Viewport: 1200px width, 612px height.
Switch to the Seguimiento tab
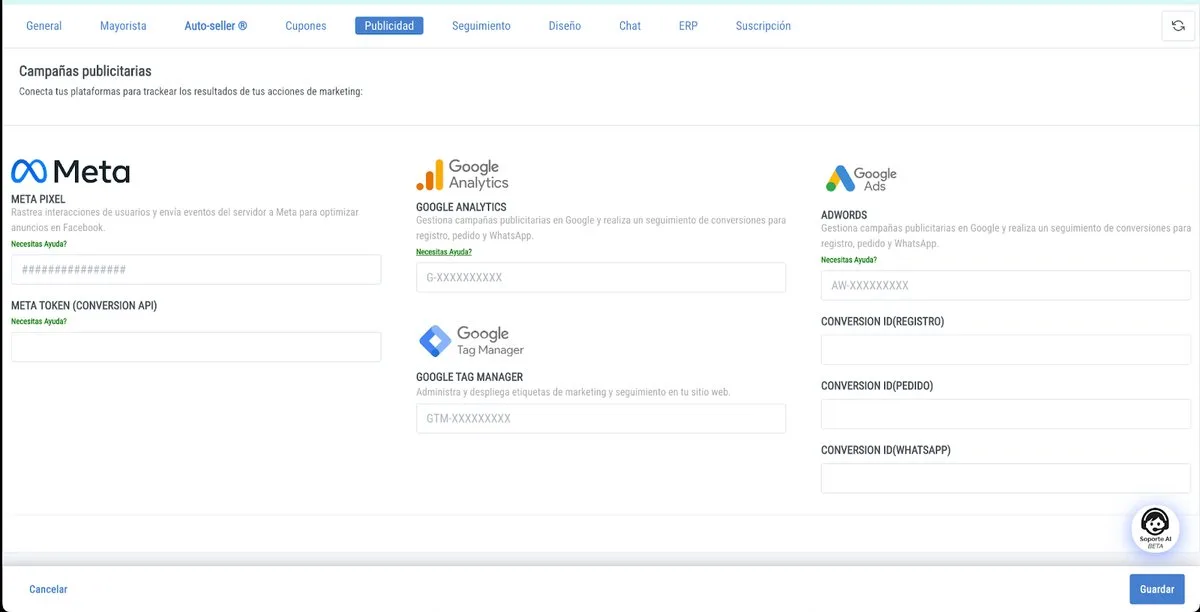point(481,25)
